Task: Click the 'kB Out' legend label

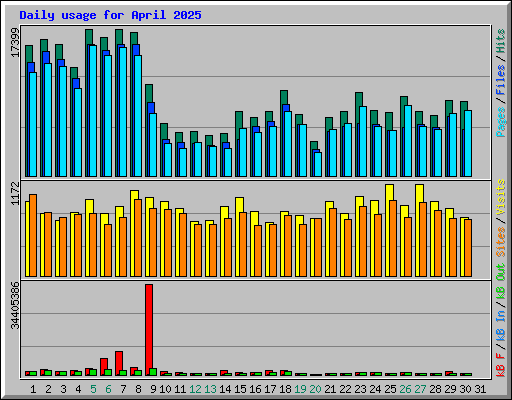Action: [x=501, y=282]
